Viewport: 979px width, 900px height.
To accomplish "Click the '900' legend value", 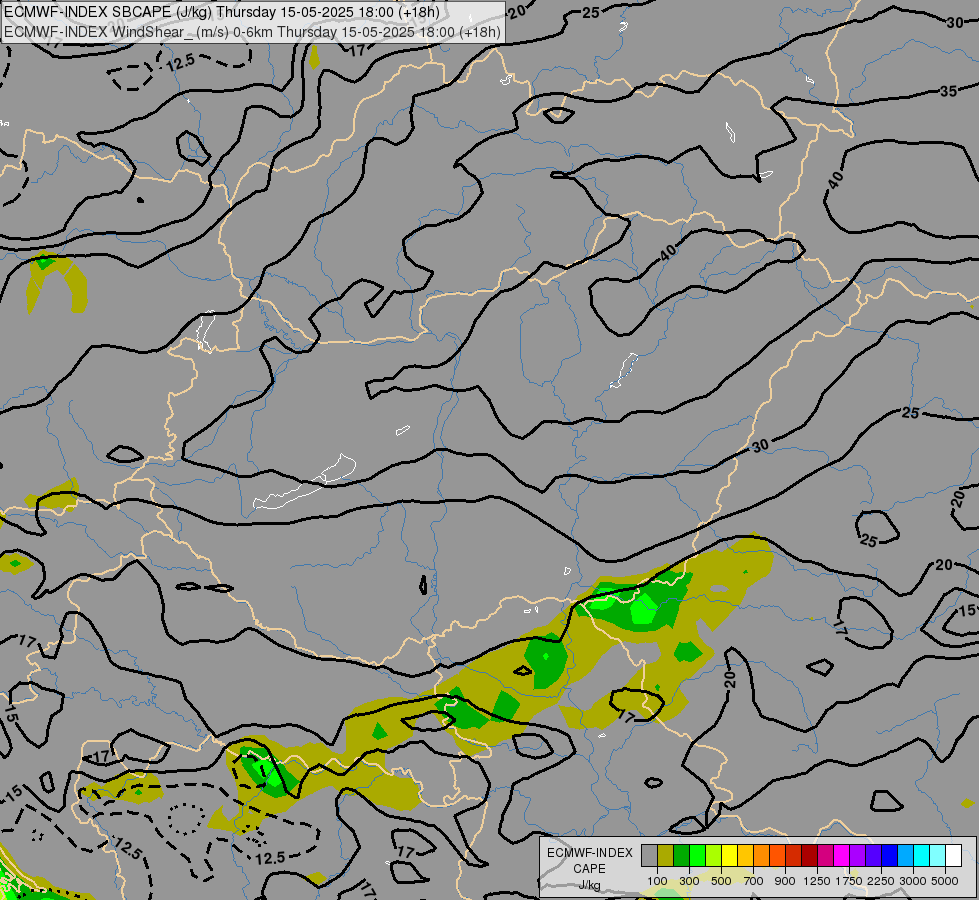I will (x=785, y=881).
